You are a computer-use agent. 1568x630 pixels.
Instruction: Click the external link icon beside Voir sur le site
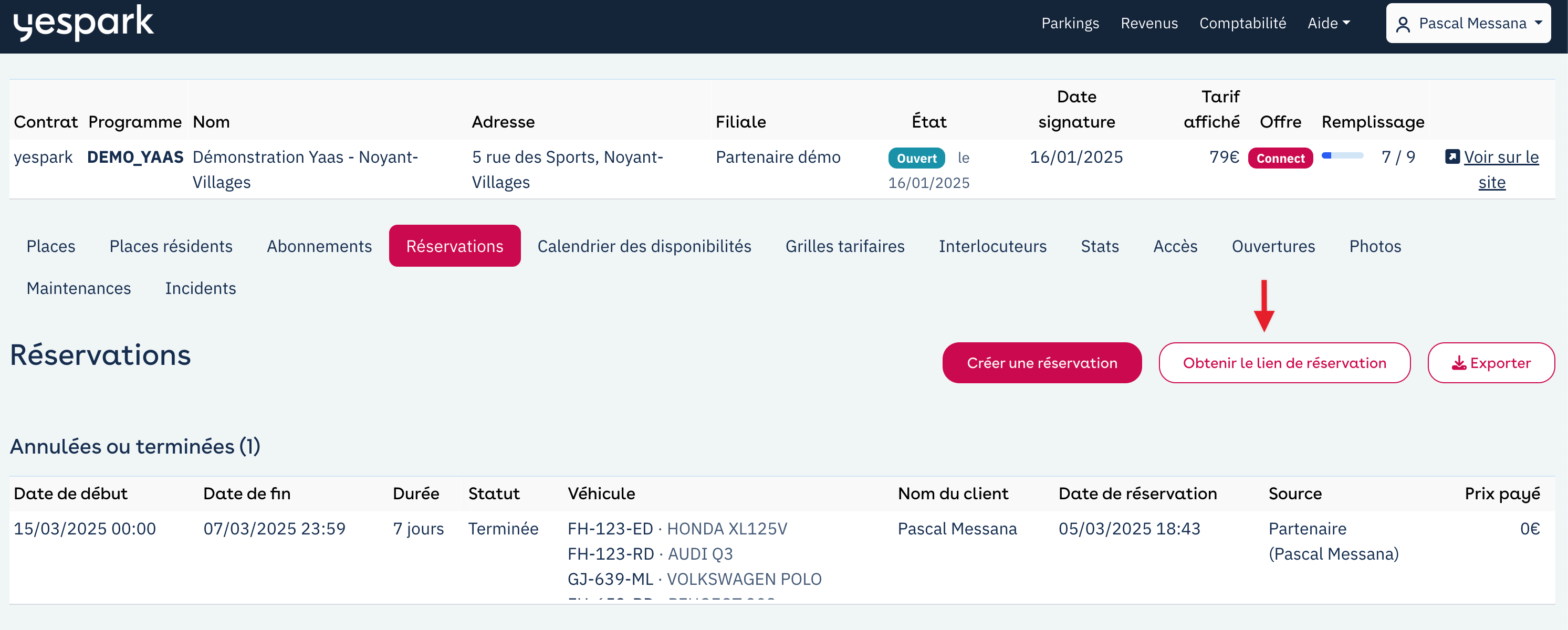click(1452, 157)
